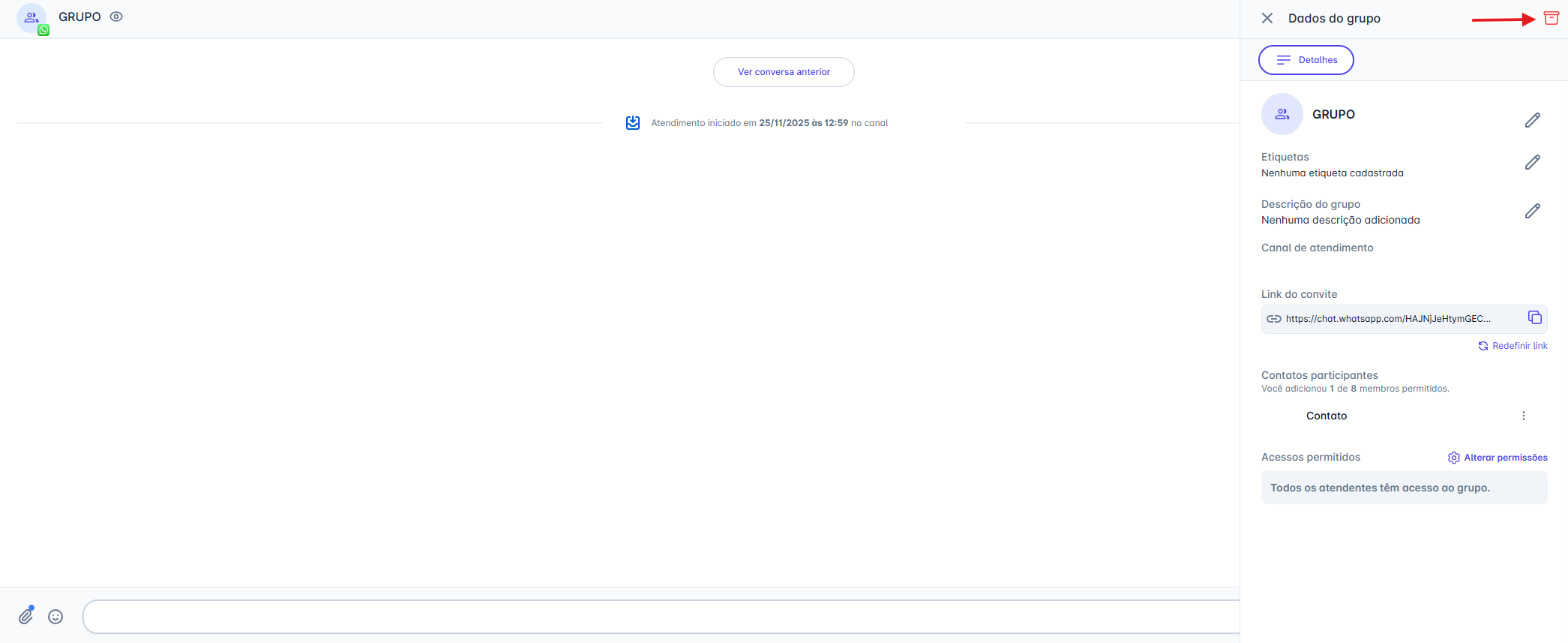Focus the message text input field

[x=660, y=617]
